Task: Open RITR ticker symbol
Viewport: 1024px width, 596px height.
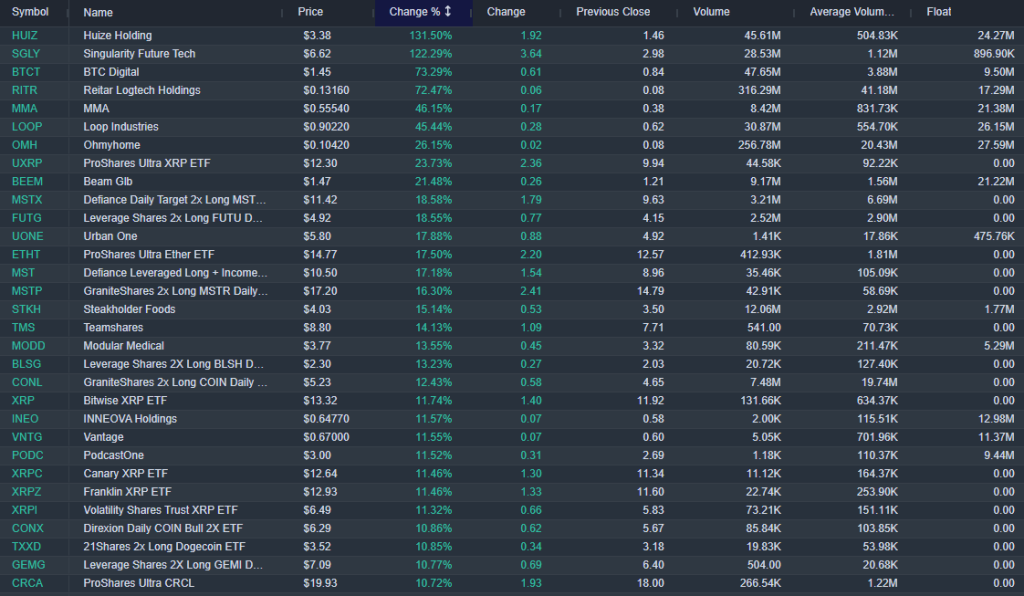Action: point(24,90)
